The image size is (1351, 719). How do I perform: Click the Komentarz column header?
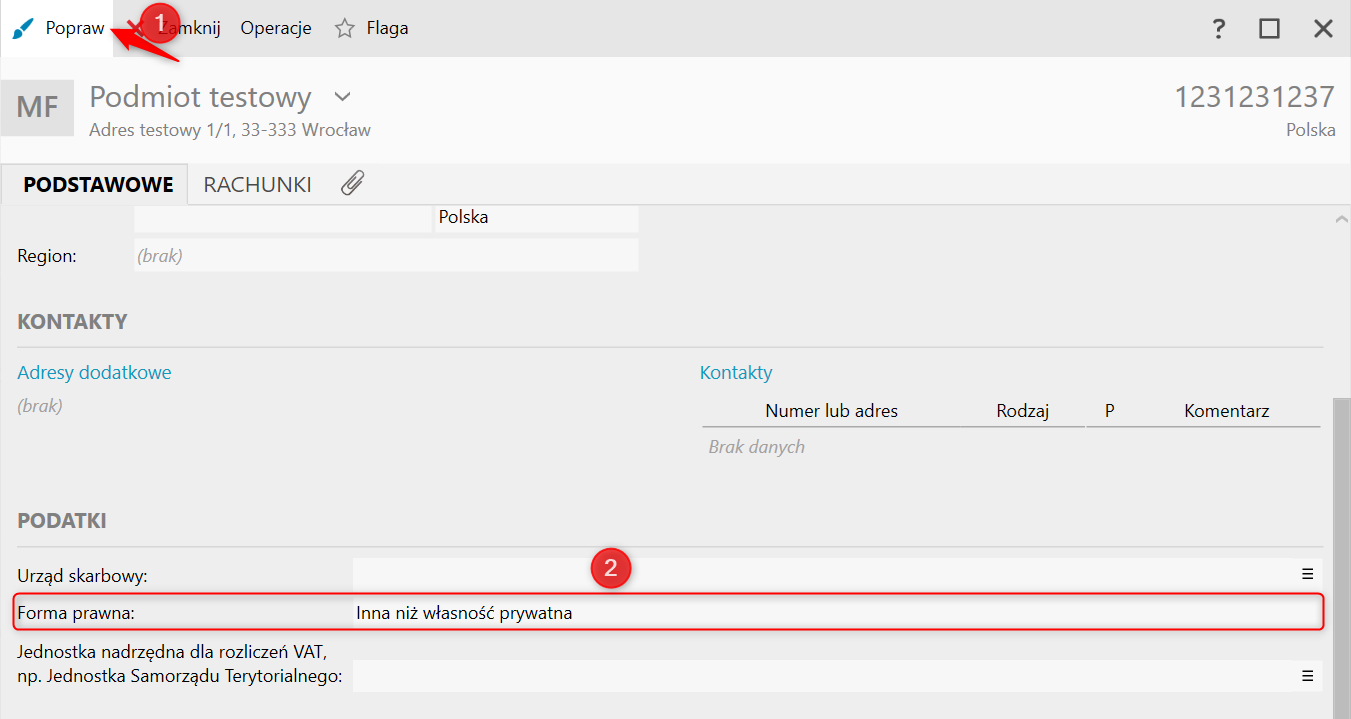tap(1226, 411)
